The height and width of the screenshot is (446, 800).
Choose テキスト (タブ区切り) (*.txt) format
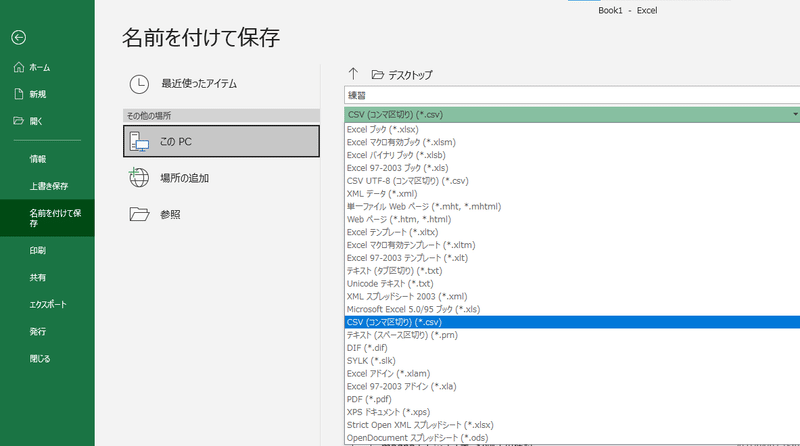(394, 271)
